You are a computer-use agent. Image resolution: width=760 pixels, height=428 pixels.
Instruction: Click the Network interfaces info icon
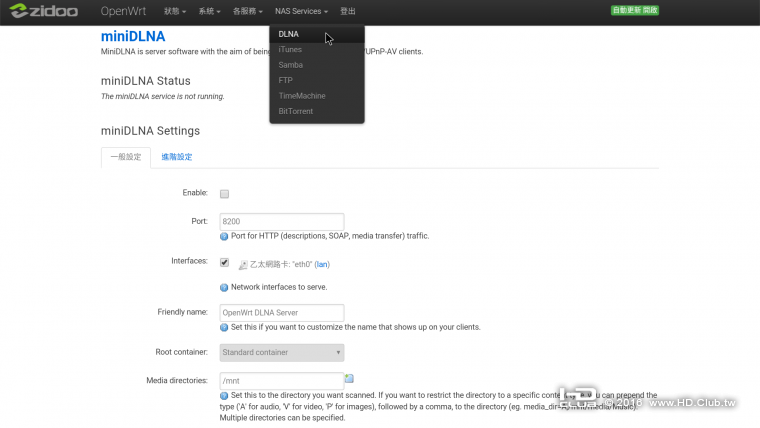(x=224, y=287)
